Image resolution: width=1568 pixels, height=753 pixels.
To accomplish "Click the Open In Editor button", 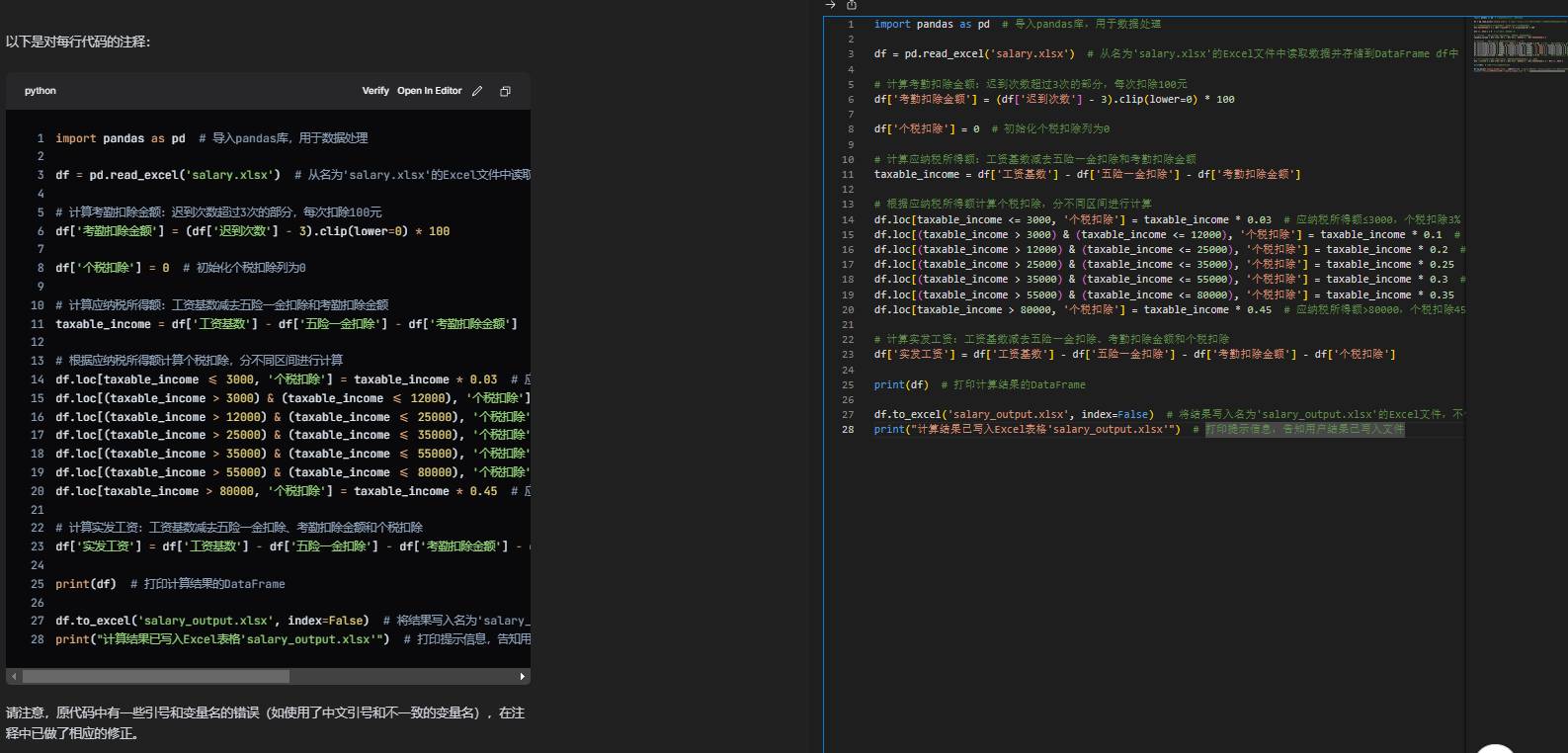I will pos(430,91).
